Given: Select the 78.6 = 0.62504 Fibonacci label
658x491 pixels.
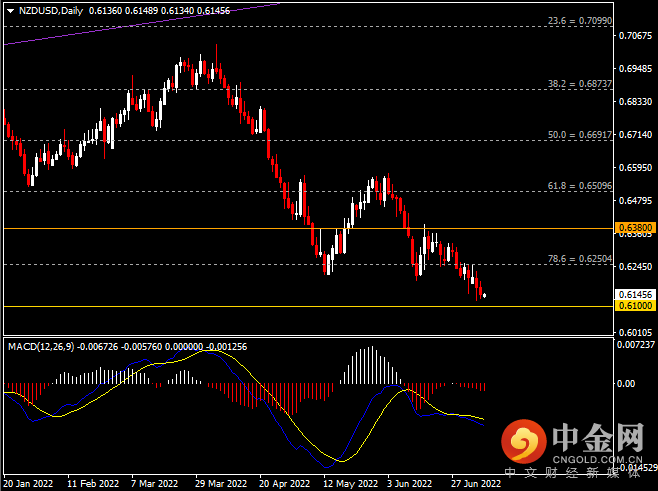Looking at the screenshot, I should tap(580, 259).
